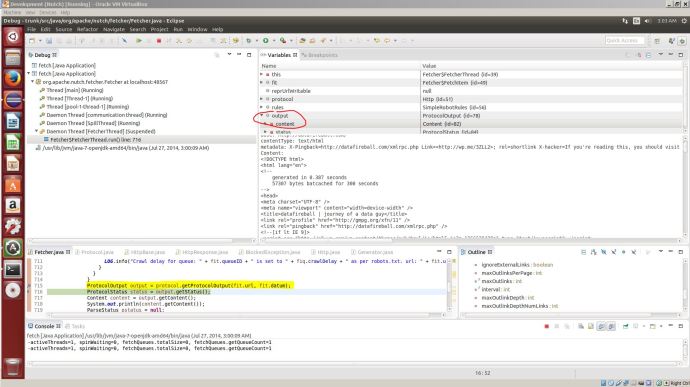This screenshot has height=387, width=690.
Task: Switch to the HttpResponse.java editor tab
Action: point(202,252)
